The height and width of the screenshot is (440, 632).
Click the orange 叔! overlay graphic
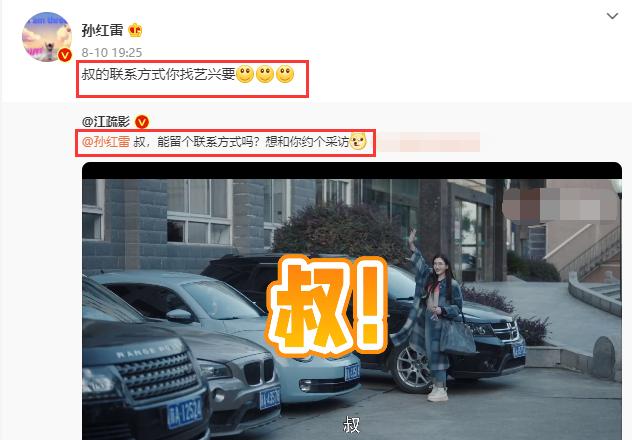pyautogui.click(x=327, y=306)
